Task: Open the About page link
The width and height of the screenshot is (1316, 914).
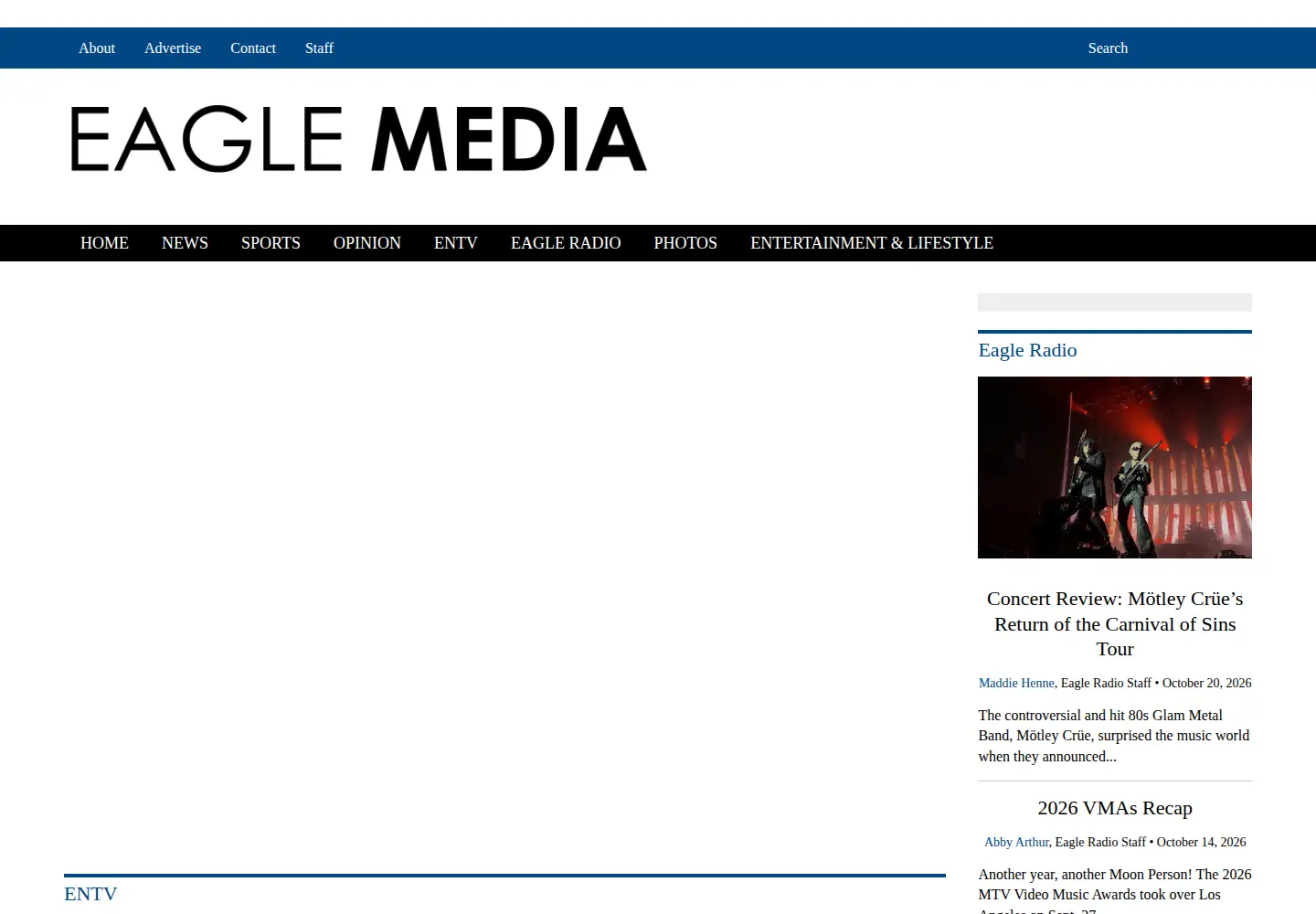Action: click(x=97, y=48)
